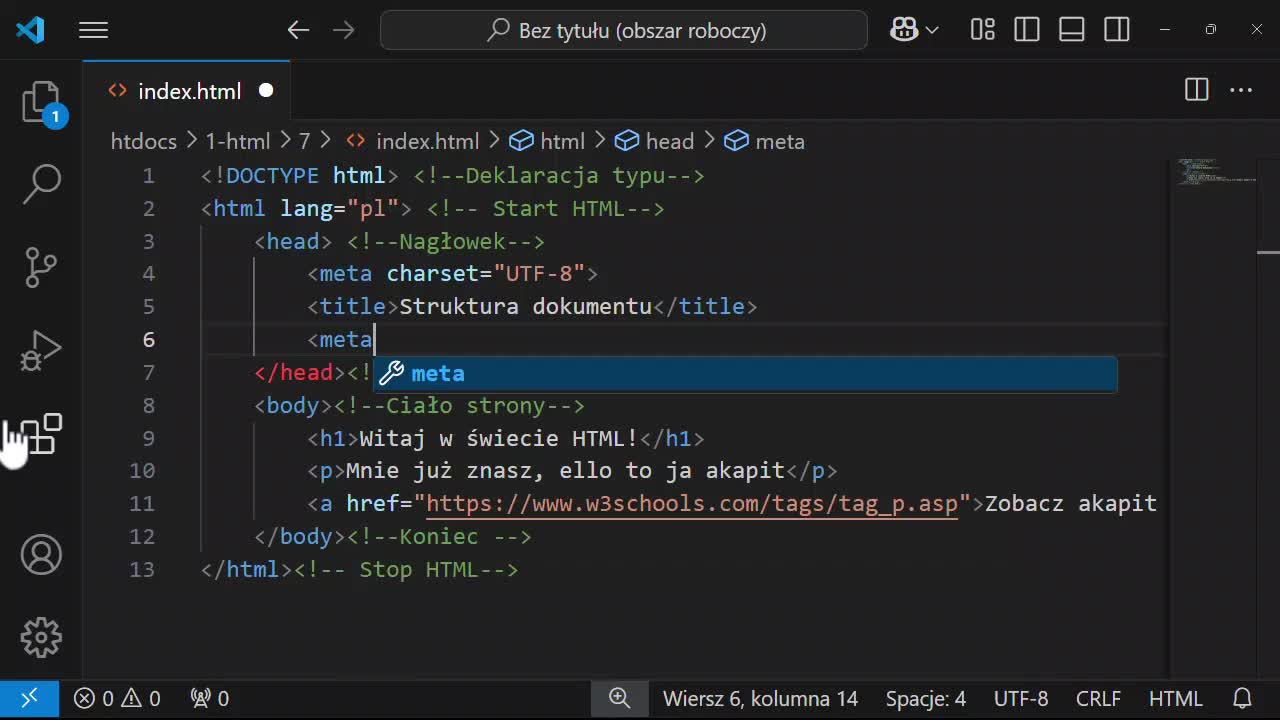This screenshot has width=1280, height=720.
Task: Open Run and Debug view
Action: coord(41,350)
